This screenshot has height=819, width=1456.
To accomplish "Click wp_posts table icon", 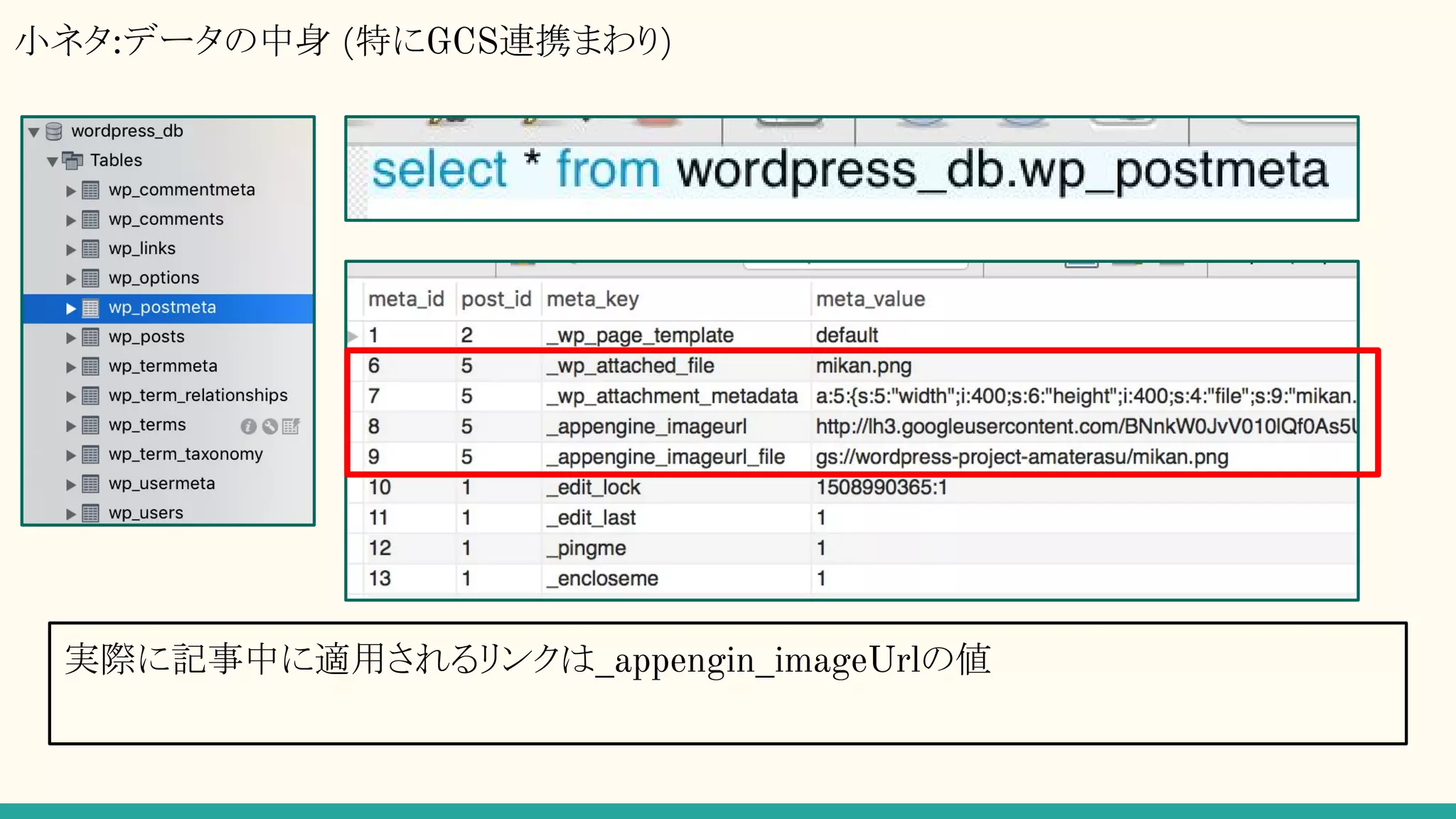I will coord(90,337).
